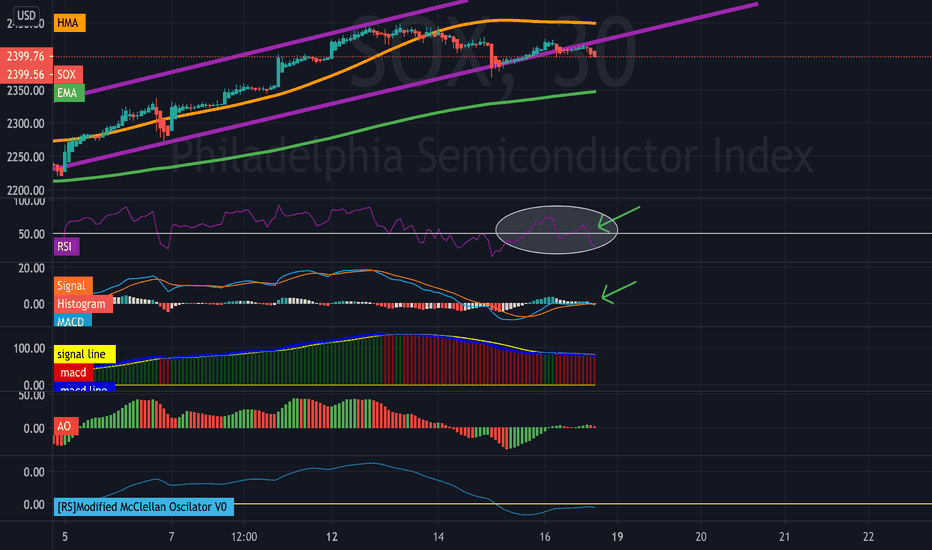The image size is (932, 550).
Task: Click date 19 on time axis
Action: 618,537
